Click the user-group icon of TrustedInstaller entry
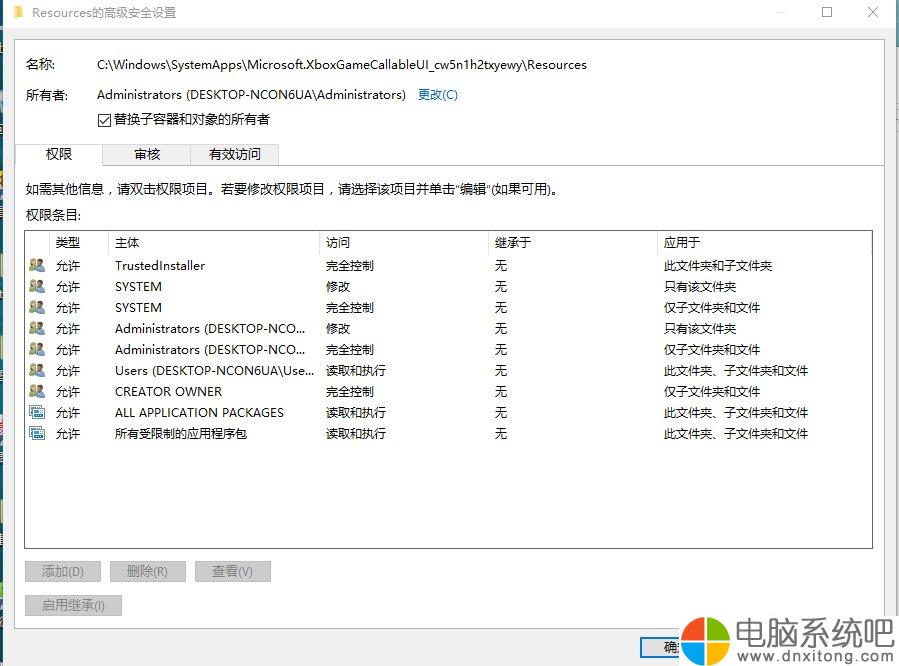Image resolution: width=899 pixels, height=666 pixels. [37, 265]
